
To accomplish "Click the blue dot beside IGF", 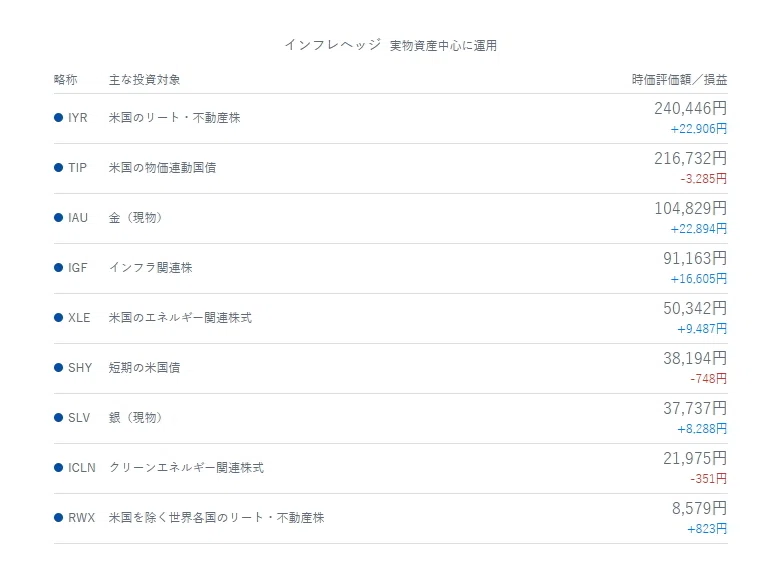I will click(58, 267).
